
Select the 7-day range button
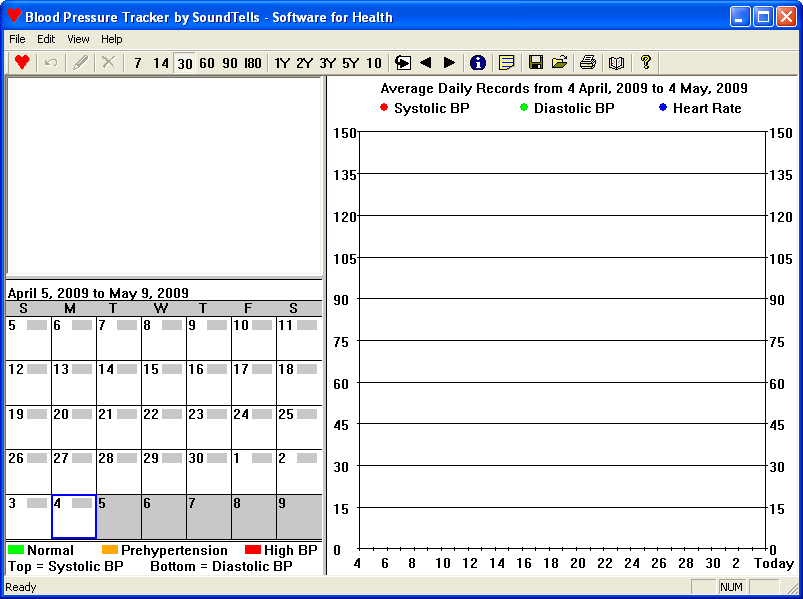click(136, 62)
